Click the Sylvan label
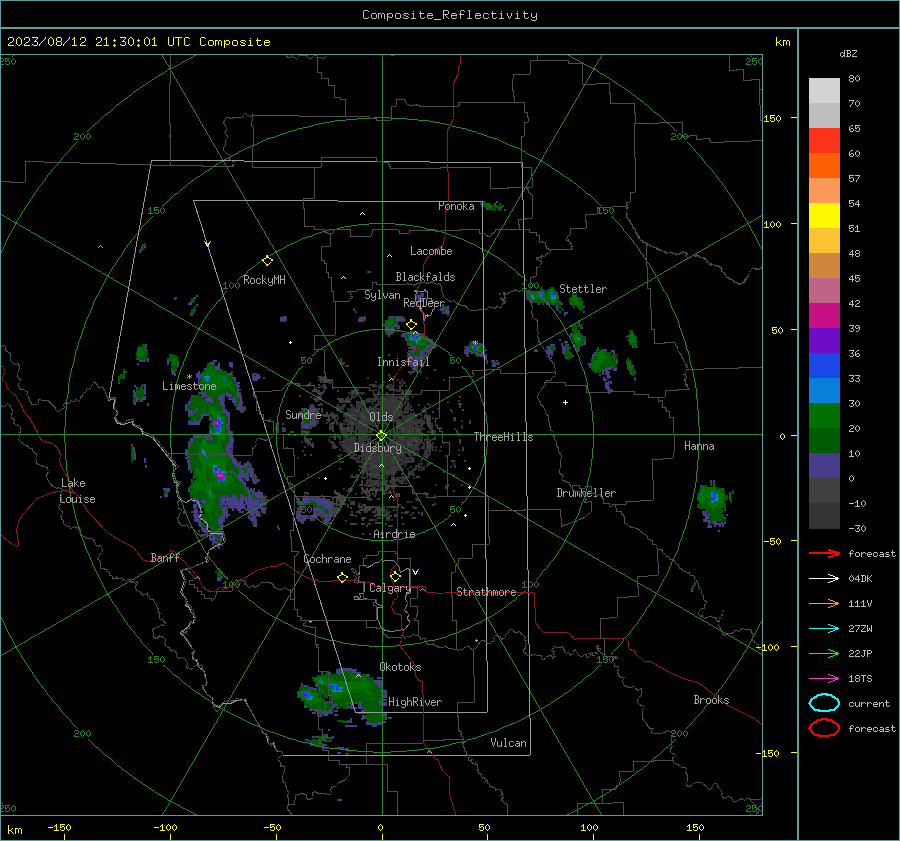Screen dimensions: 900x841 (x=382, y=295)
